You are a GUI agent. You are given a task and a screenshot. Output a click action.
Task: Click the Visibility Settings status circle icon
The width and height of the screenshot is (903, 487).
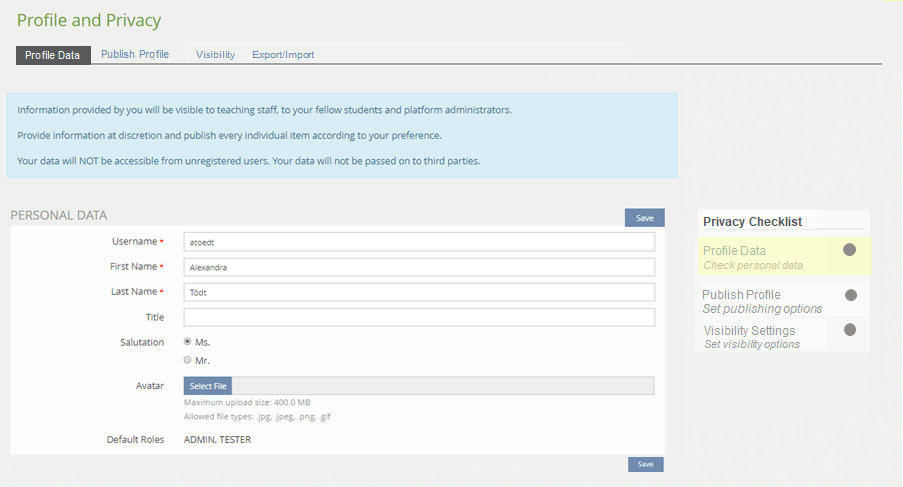click(x=850, y=330)
